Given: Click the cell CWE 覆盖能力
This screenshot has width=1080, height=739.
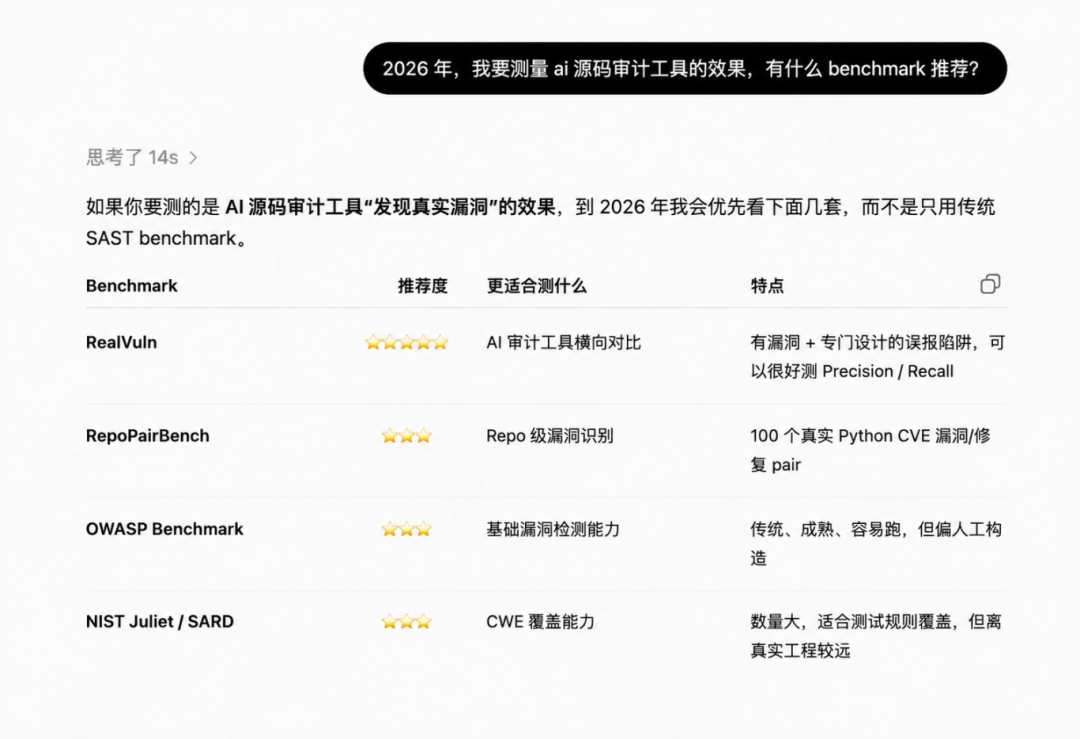Looking at the screenshot, I should pos(540,621).
